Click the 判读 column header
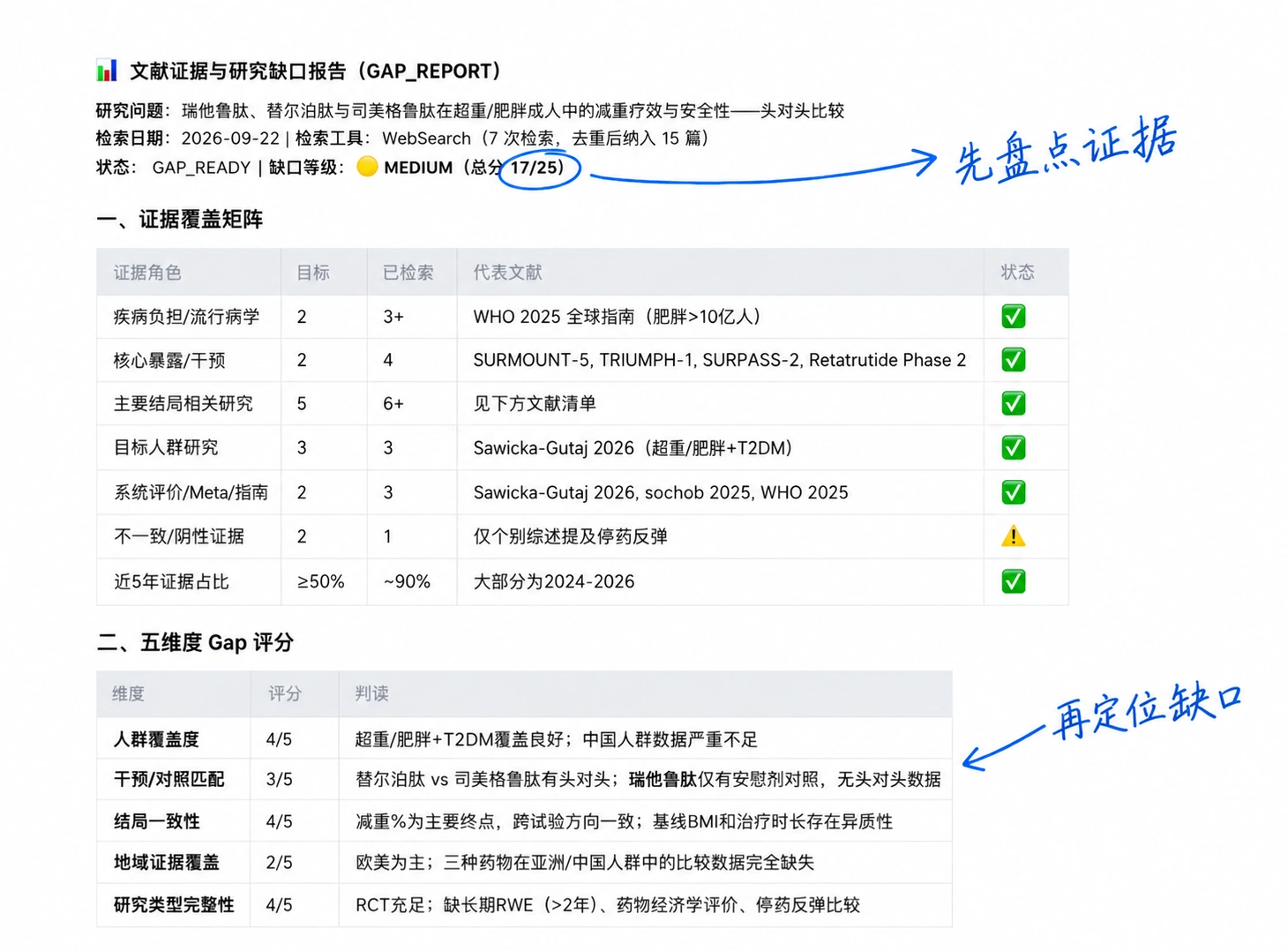 point(371,693)
